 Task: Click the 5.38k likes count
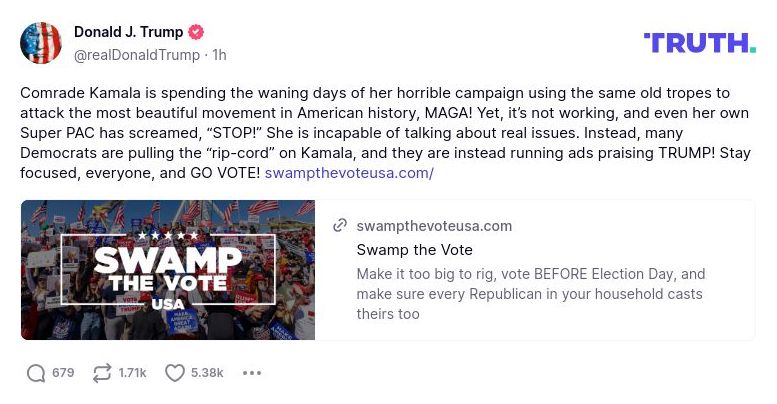206,373
